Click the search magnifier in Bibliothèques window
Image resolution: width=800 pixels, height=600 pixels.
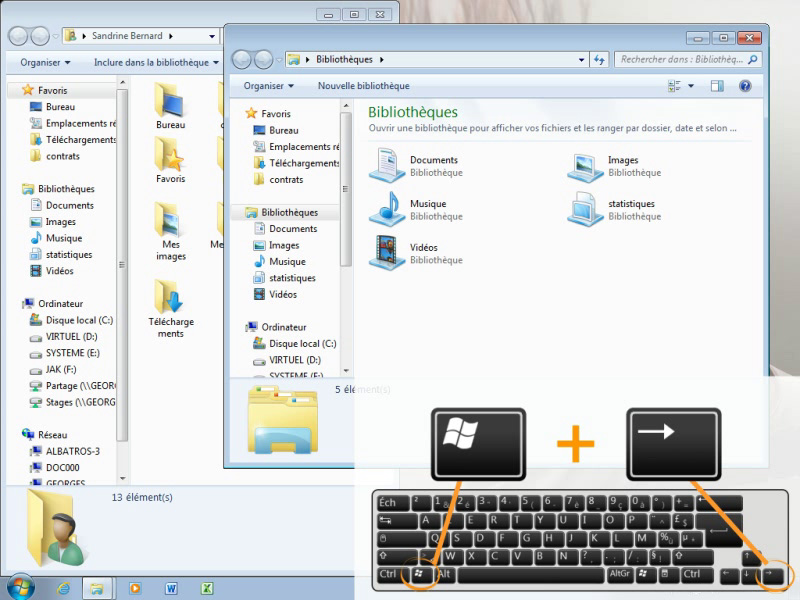point(753,60)
